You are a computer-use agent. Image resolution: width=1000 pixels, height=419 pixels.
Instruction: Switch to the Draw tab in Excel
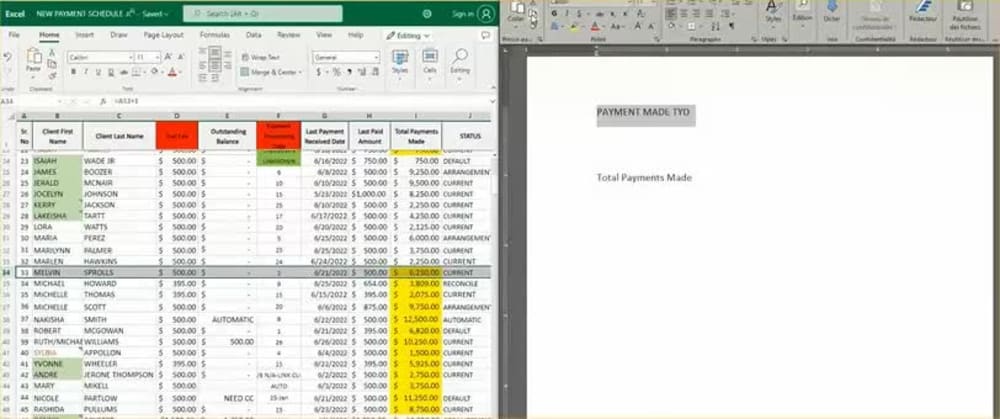pos(119,35)
